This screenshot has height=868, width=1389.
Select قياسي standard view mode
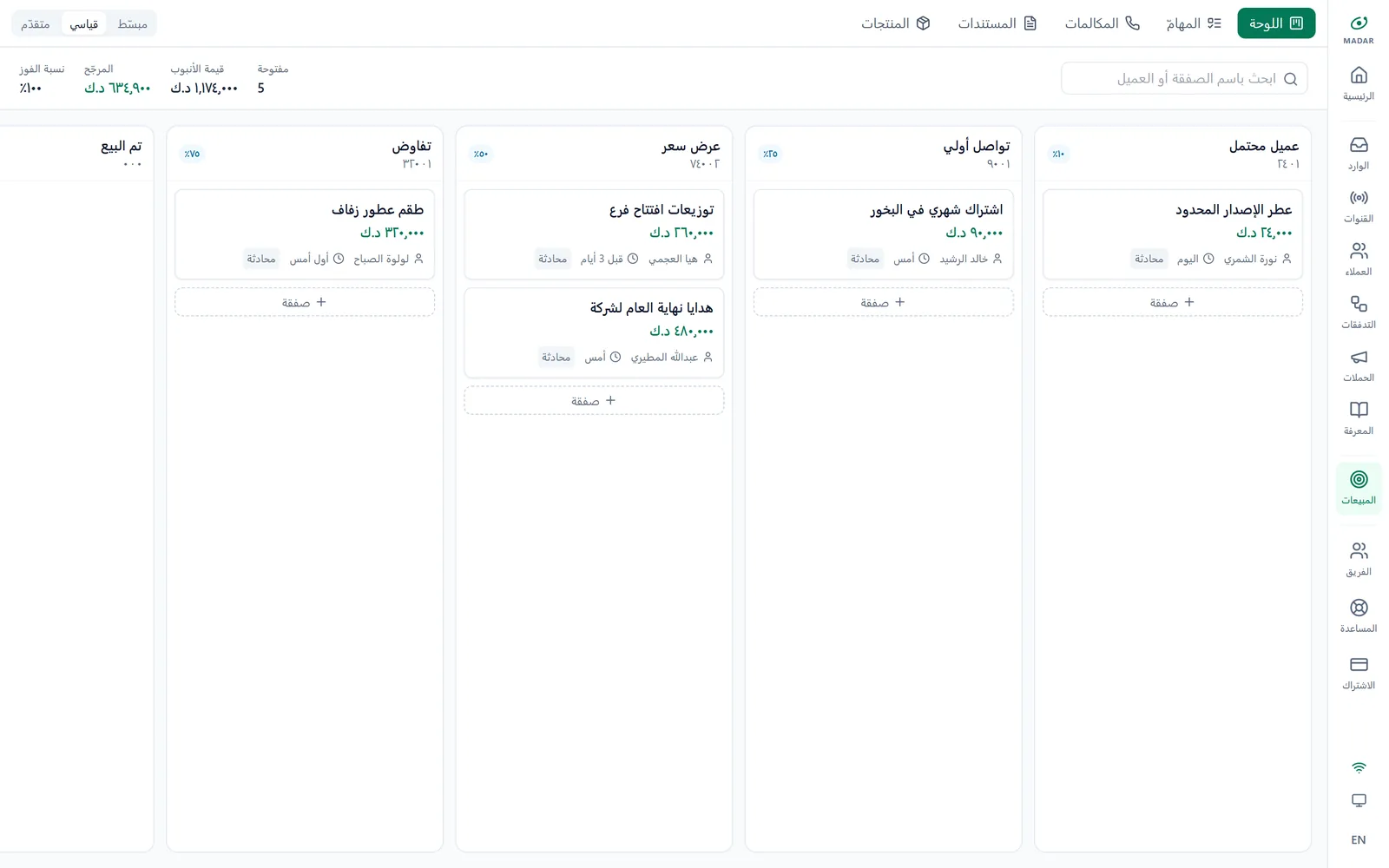pos(84,23)
